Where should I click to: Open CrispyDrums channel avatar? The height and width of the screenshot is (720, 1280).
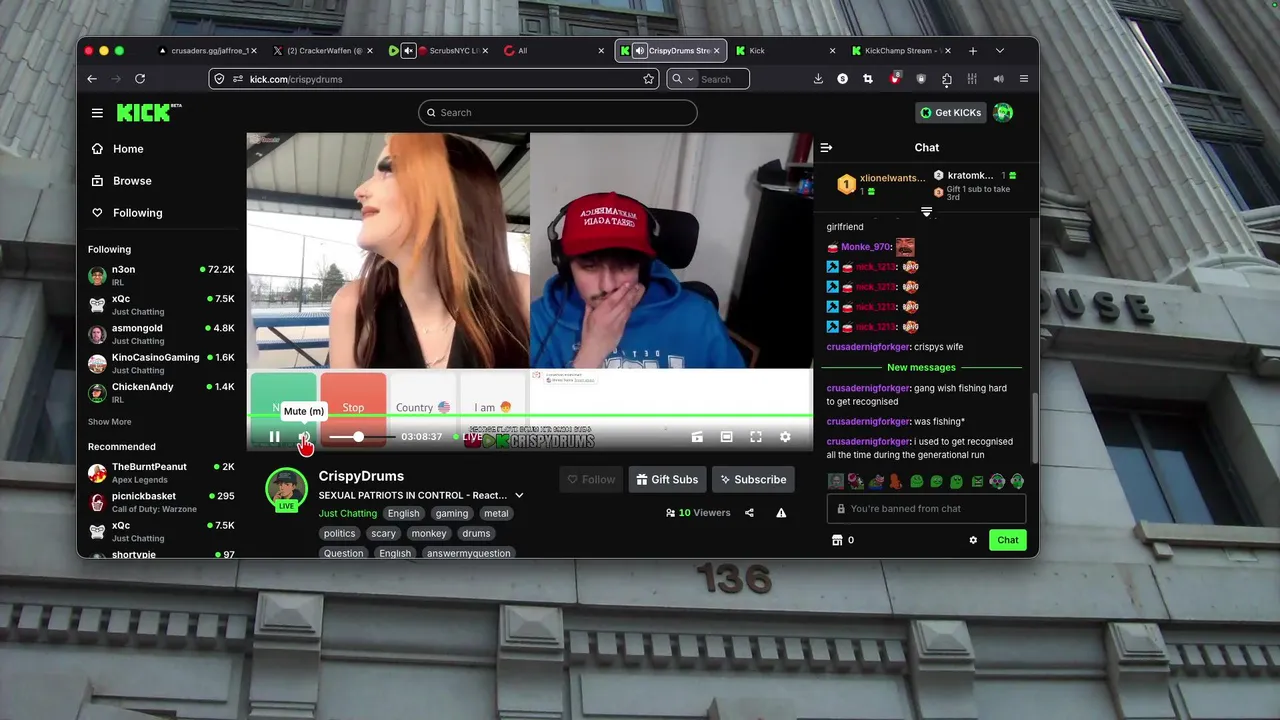pos(286,488)
